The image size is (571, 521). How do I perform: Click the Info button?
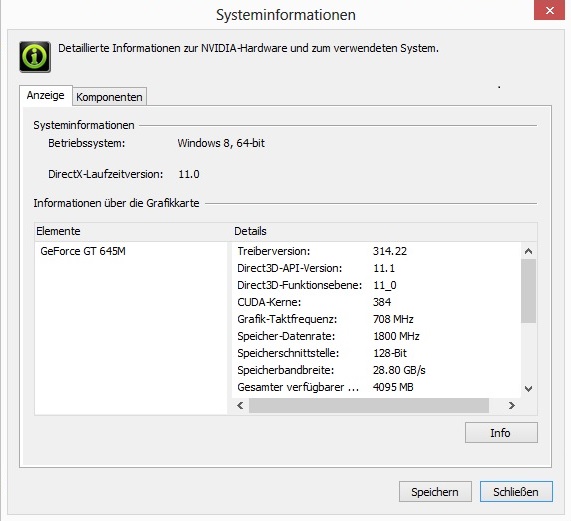pos(501,433)
